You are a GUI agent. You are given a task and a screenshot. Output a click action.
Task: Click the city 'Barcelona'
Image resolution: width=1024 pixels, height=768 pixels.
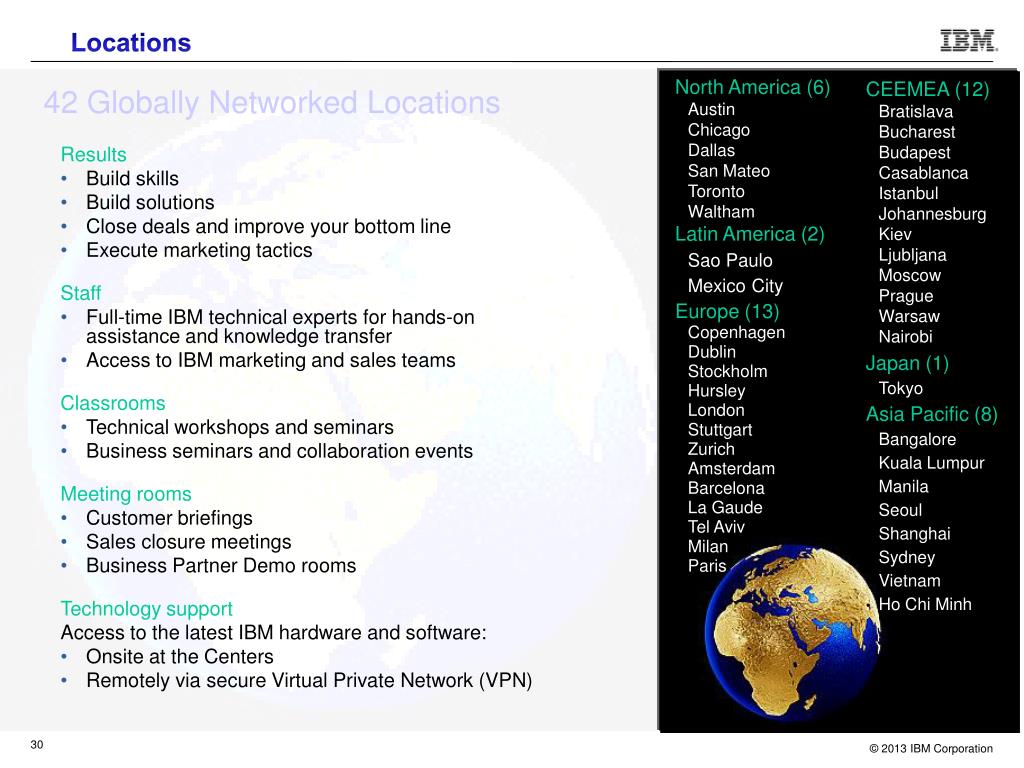coord(726,488)
